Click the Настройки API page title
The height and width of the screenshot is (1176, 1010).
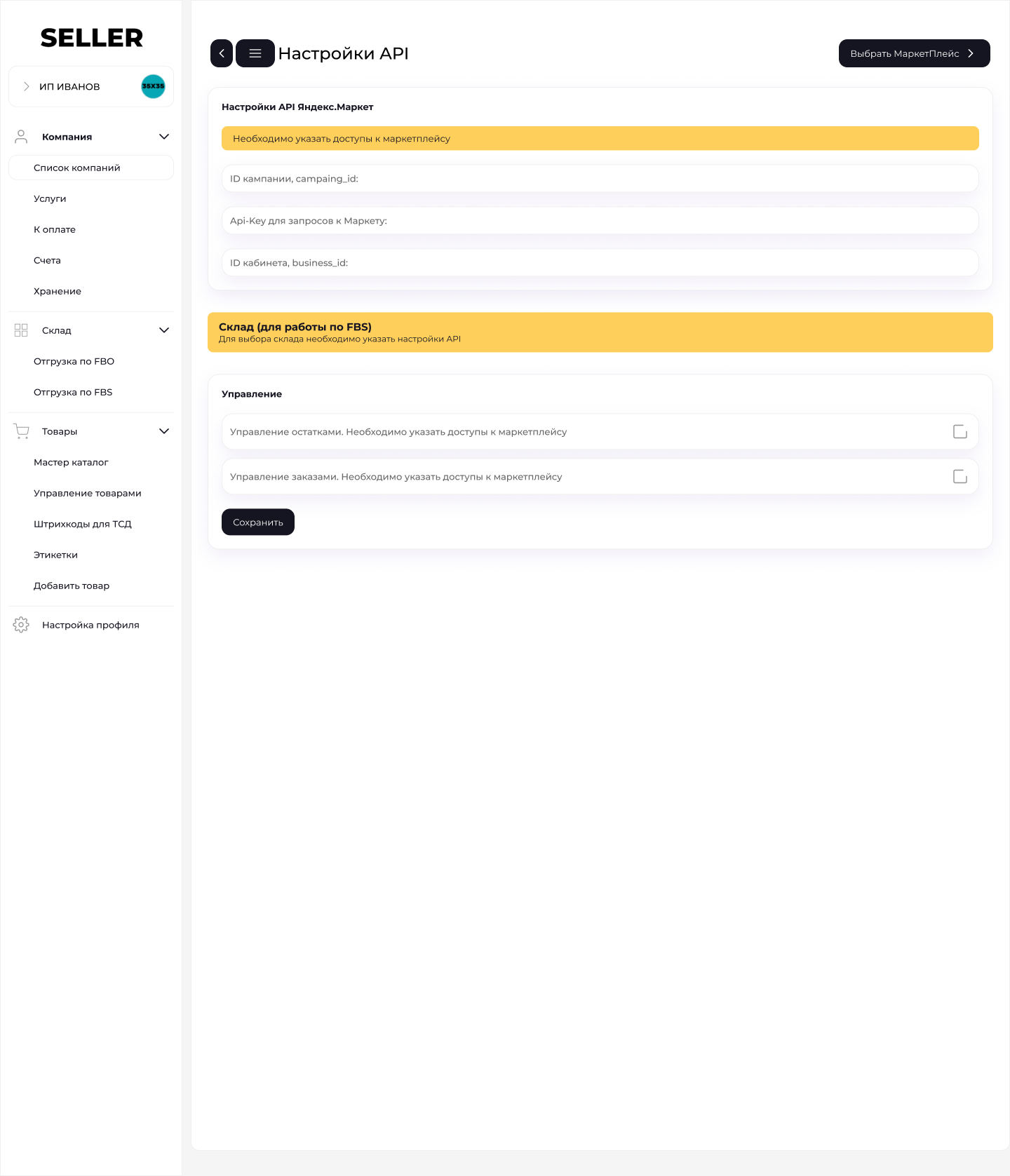pos(344,53)
